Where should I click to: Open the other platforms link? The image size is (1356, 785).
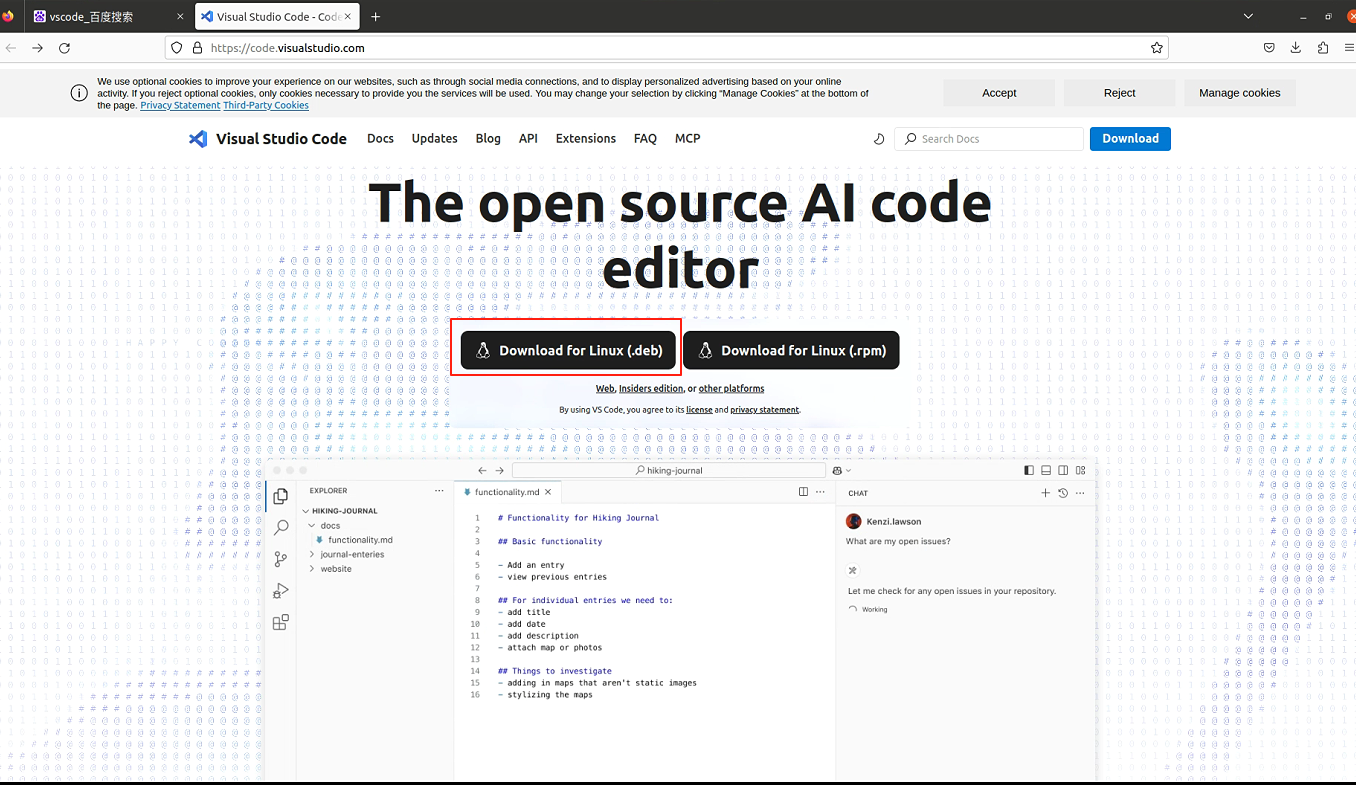(731, 388)
